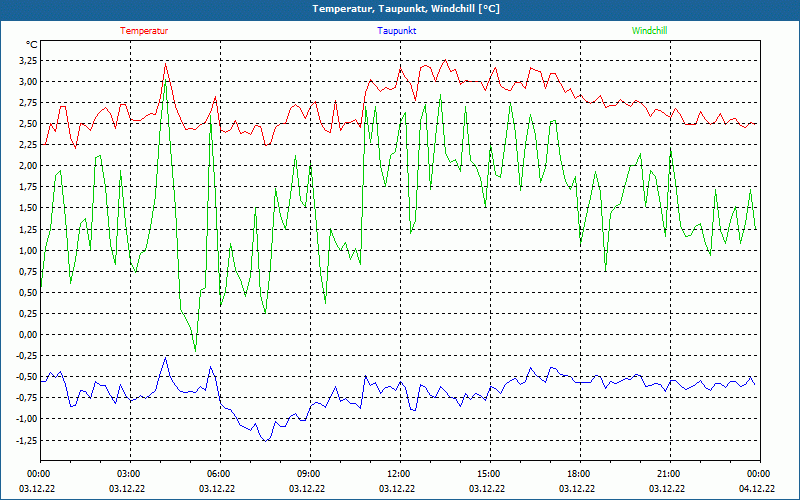Click the 03.12.22 date under 18:00
The height and width of the screenshot is (500, 800).
(x=578, y=488)
